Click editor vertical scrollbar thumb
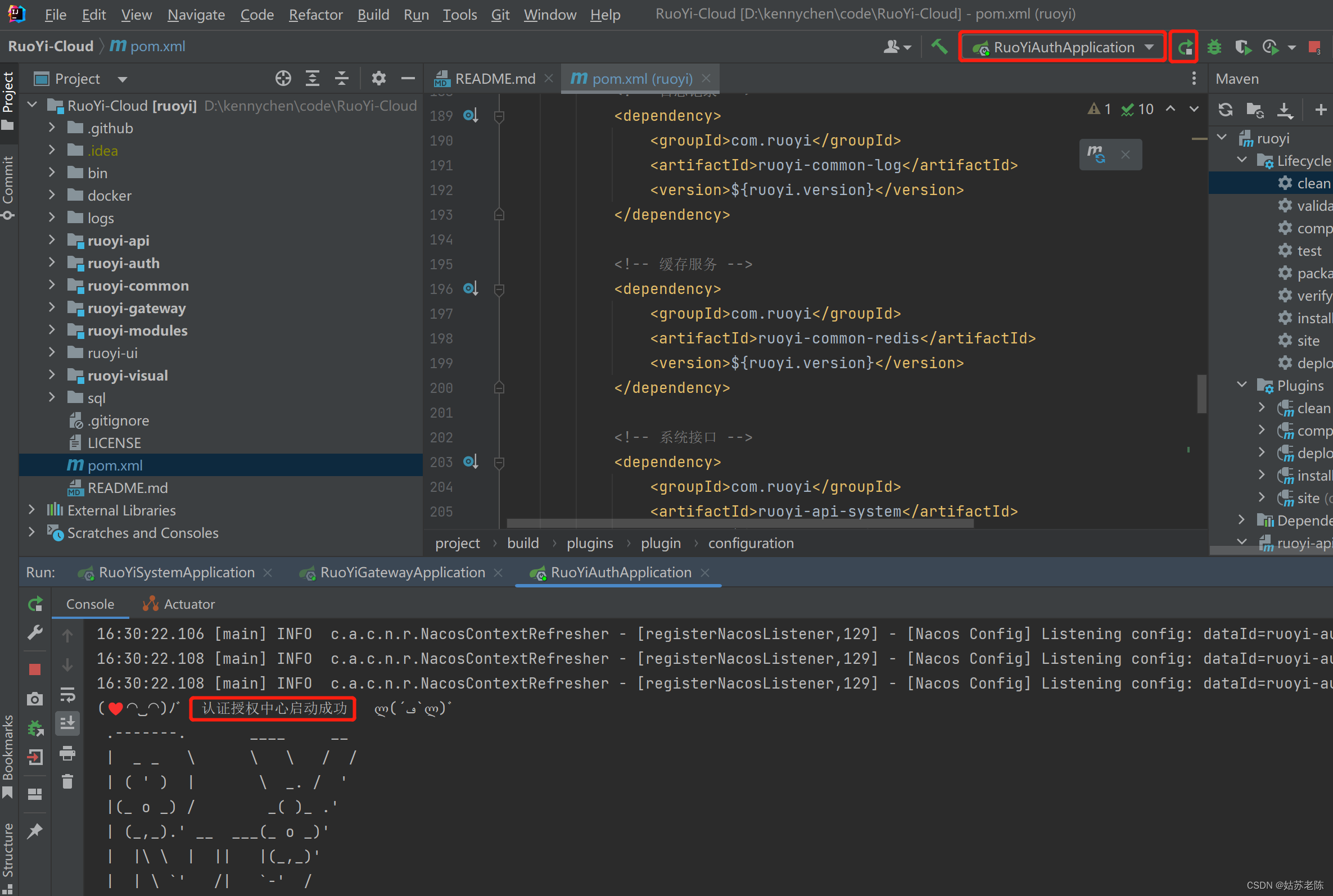 (1201, 393)
